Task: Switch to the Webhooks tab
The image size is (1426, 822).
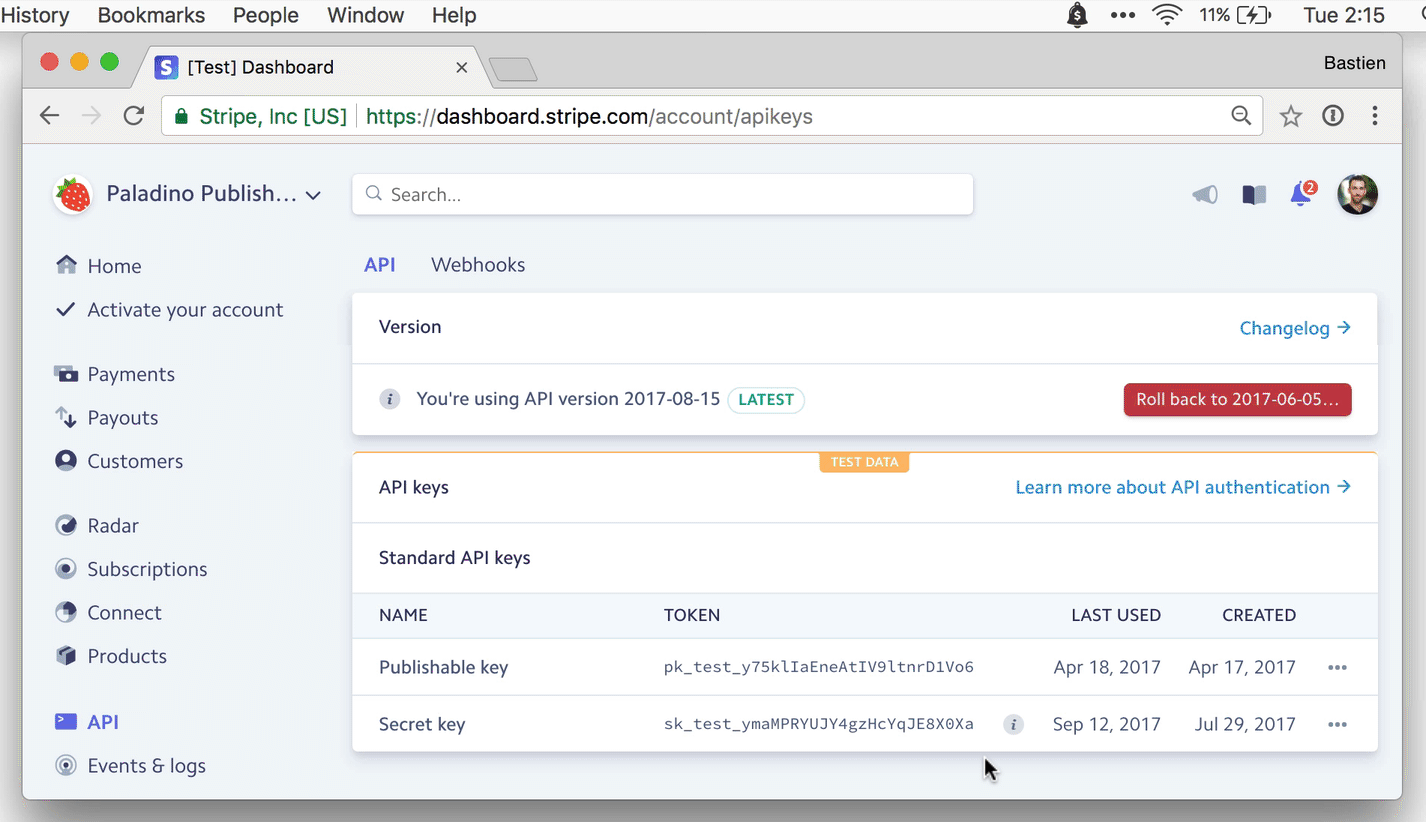Action: point(478,265)
